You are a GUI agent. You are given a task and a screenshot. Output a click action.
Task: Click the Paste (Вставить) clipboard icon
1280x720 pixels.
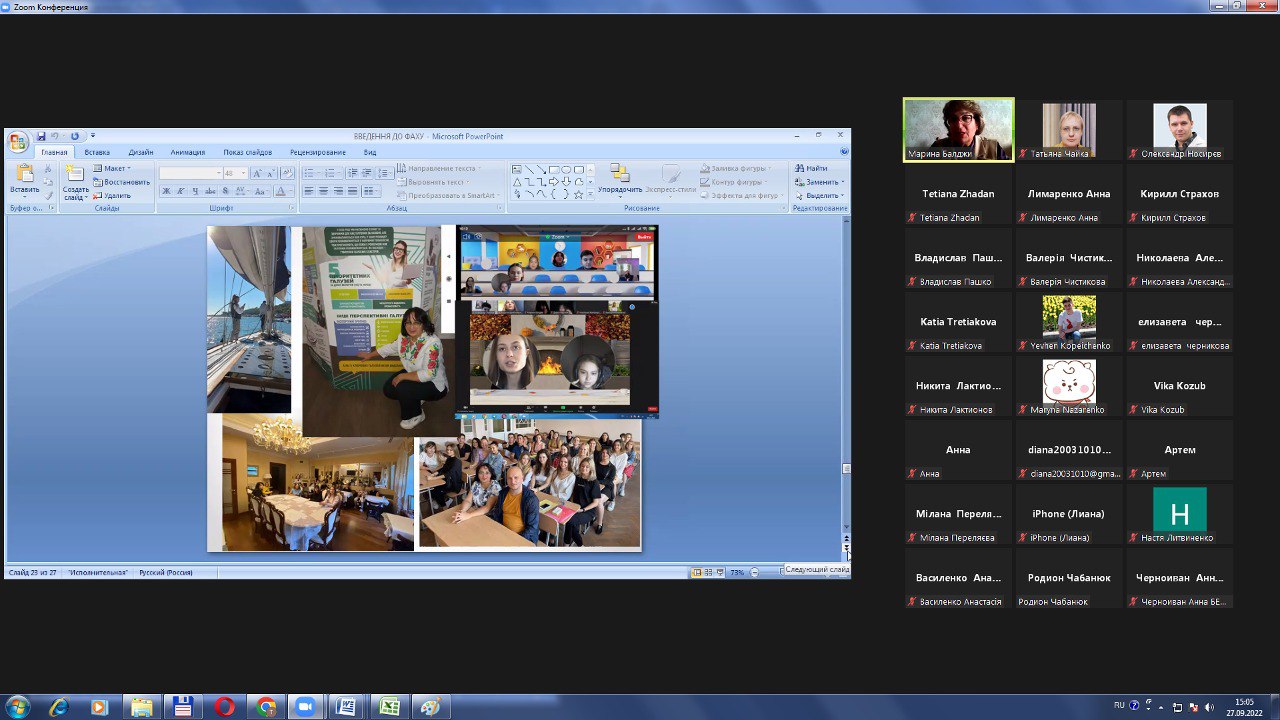click(25, 175)
